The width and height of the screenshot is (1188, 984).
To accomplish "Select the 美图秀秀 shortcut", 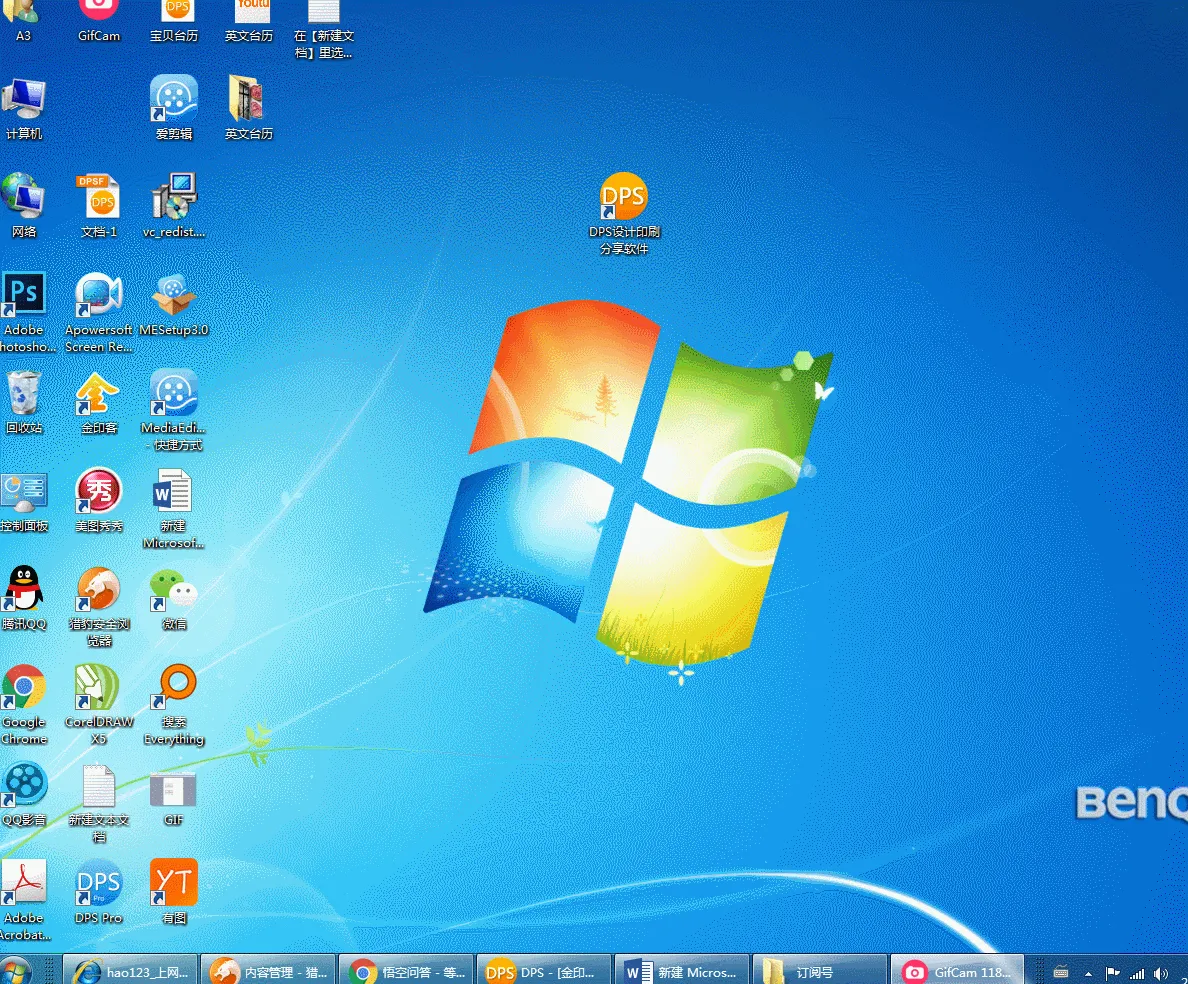I will pos(98,500).
